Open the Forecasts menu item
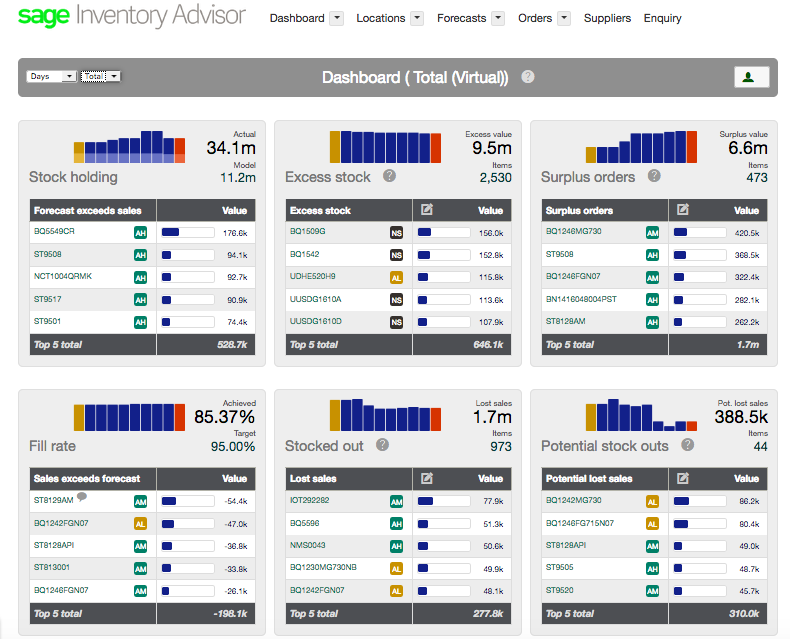790x639 pixels. tap(462, 18)
